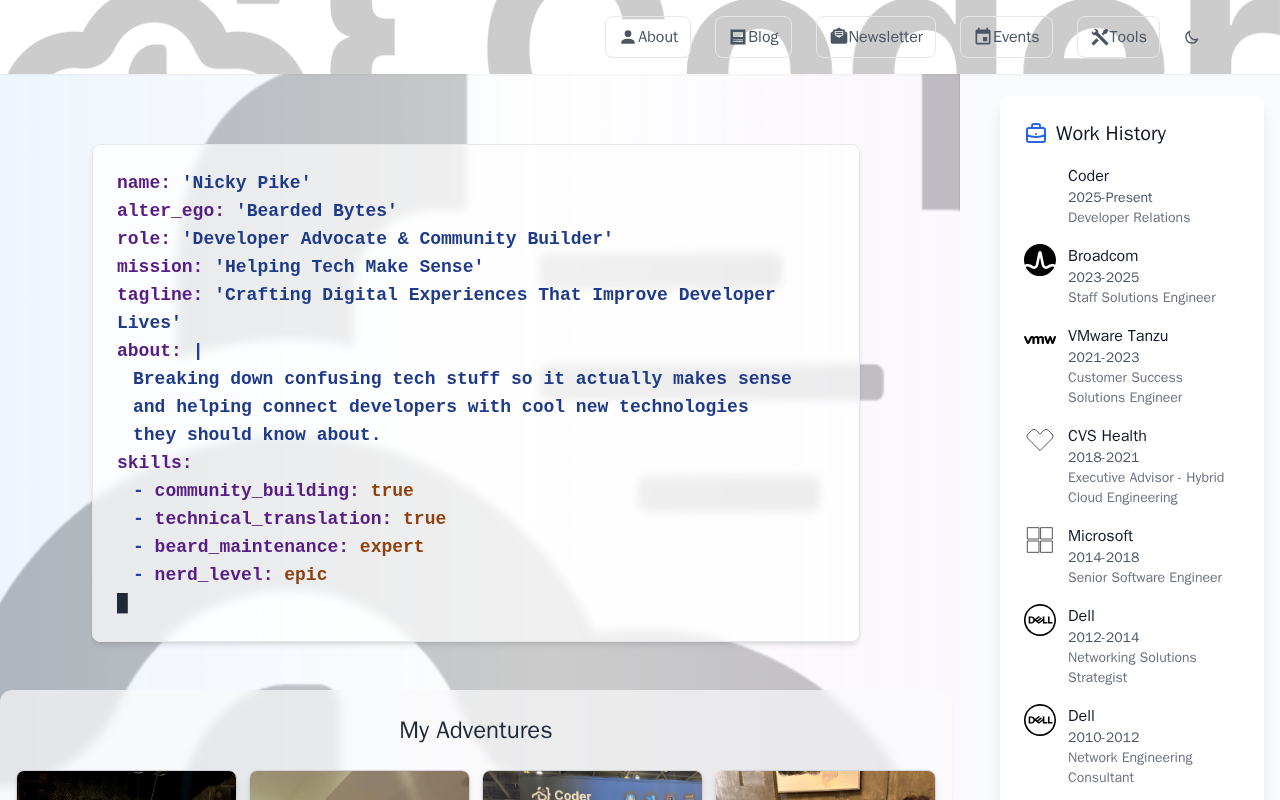
Task: Select the Broadcom company name
Action: click(1103, 256)
